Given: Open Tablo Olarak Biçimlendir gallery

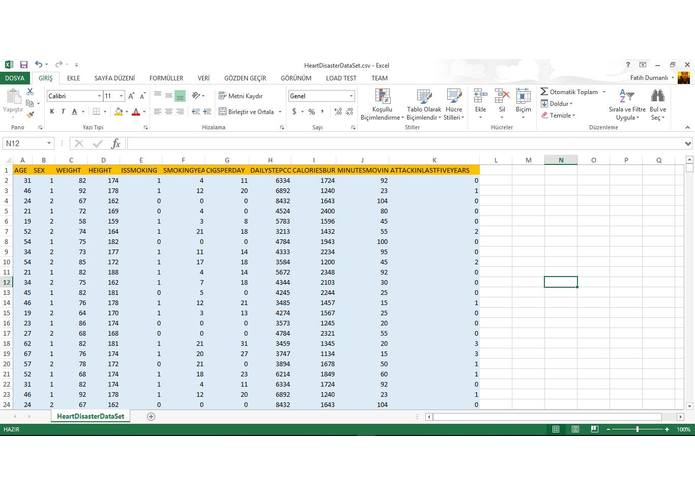Looking at the screenshot, I should click(x=424, y=105).
